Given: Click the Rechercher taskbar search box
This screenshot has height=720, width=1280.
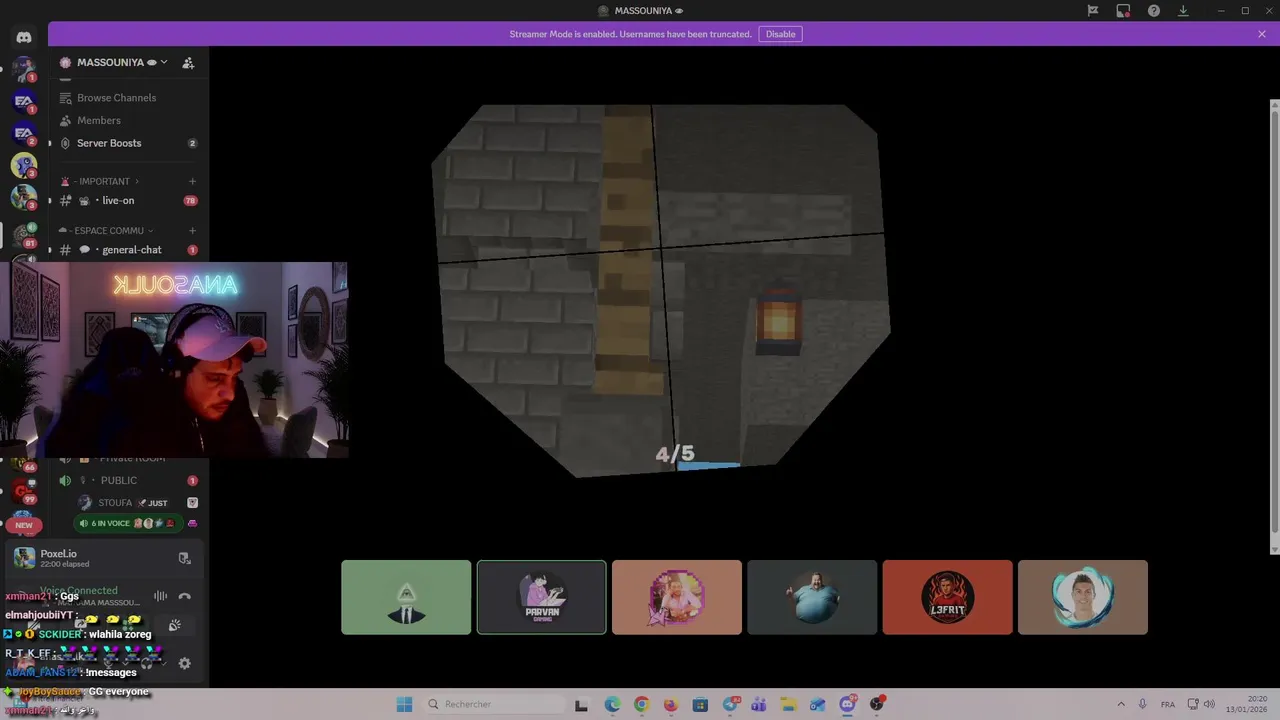Looking at the screenshot, I should click(x=495, y=704).
